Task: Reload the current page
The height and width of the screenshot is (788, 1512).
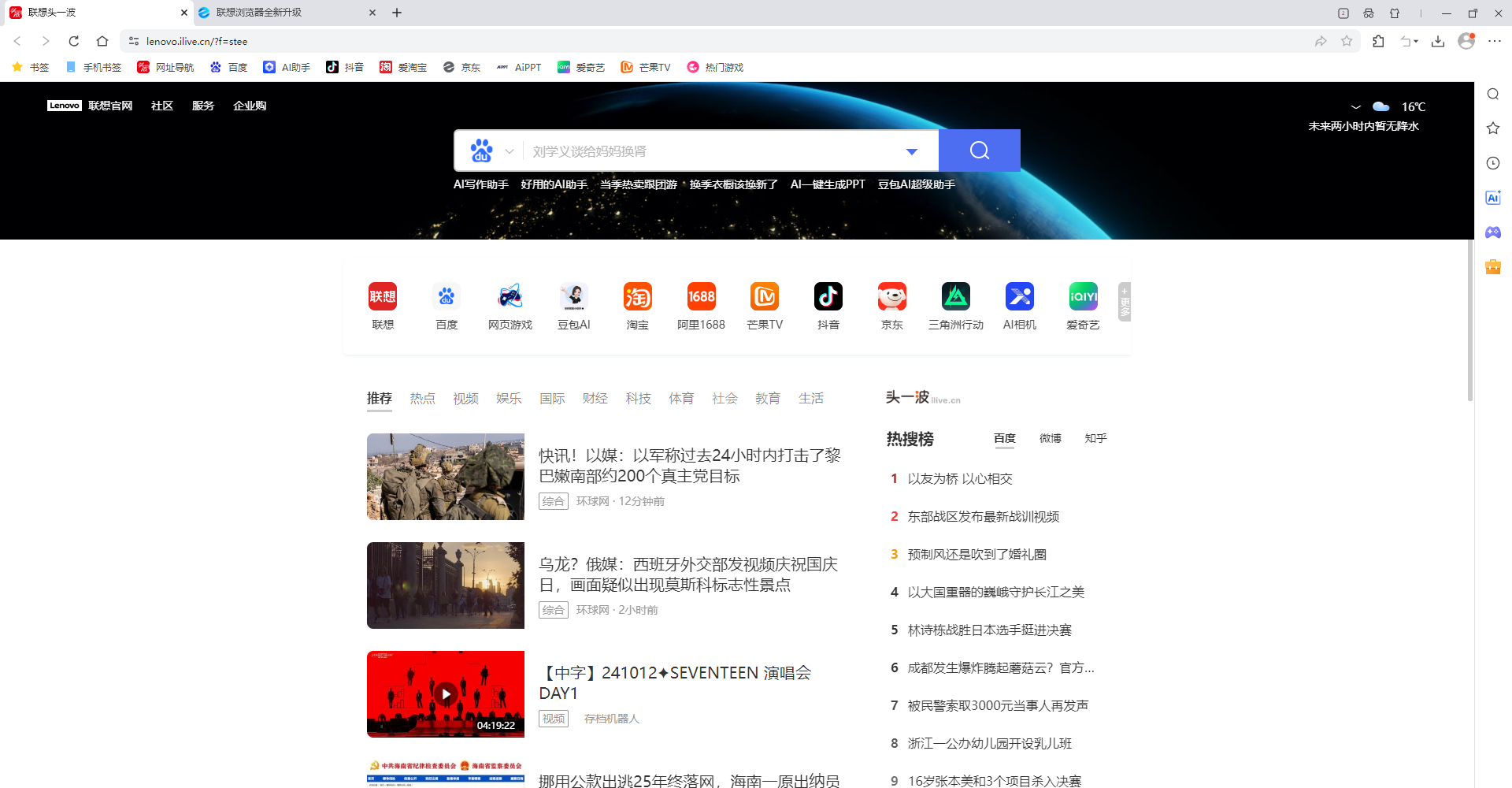Action: click(74, 41)
